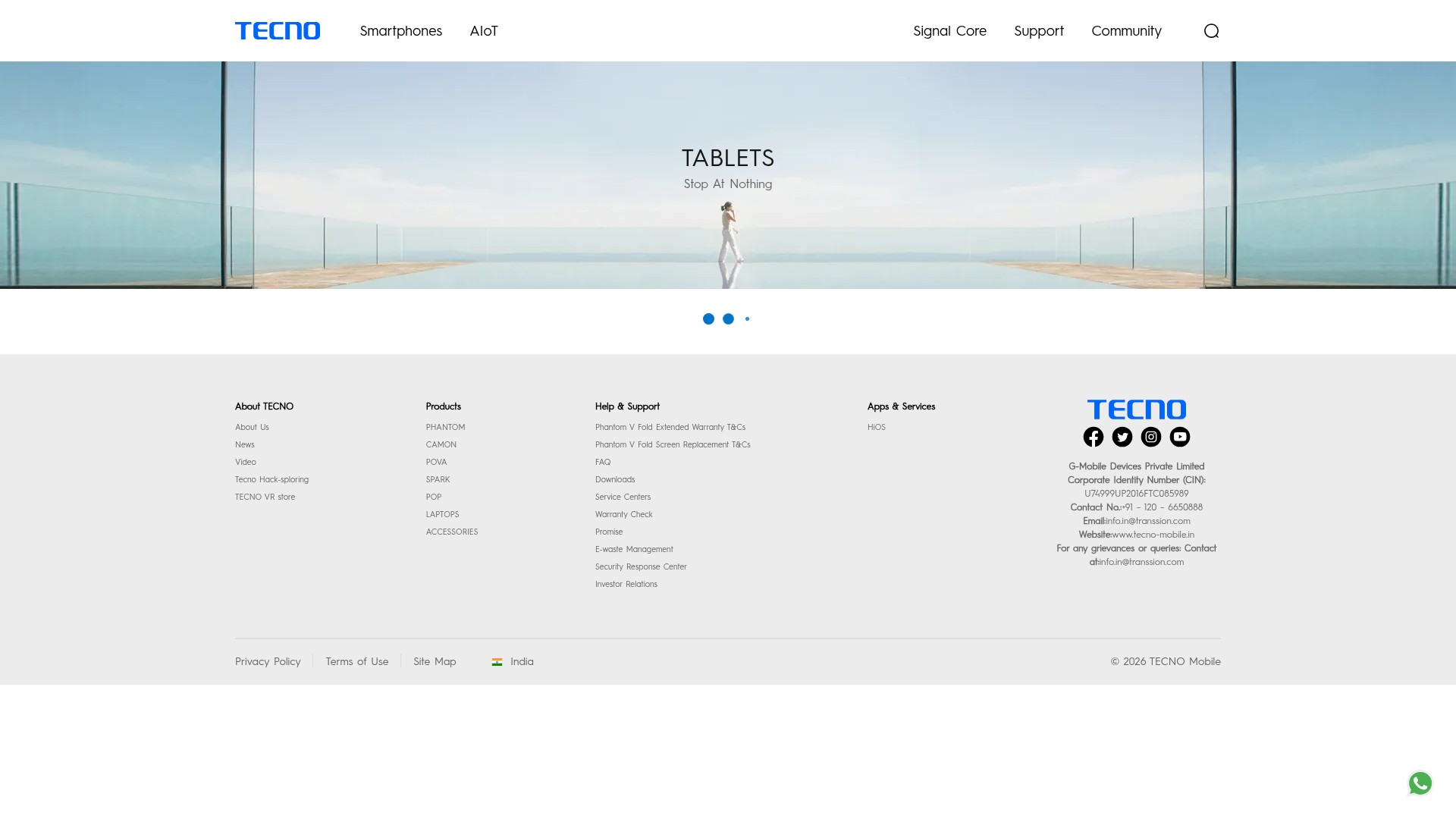Viewport: 1456px width, 819px height.
Task: Open the www.tecno-mobile.in website link
Action: click(x=1153, y=535)
